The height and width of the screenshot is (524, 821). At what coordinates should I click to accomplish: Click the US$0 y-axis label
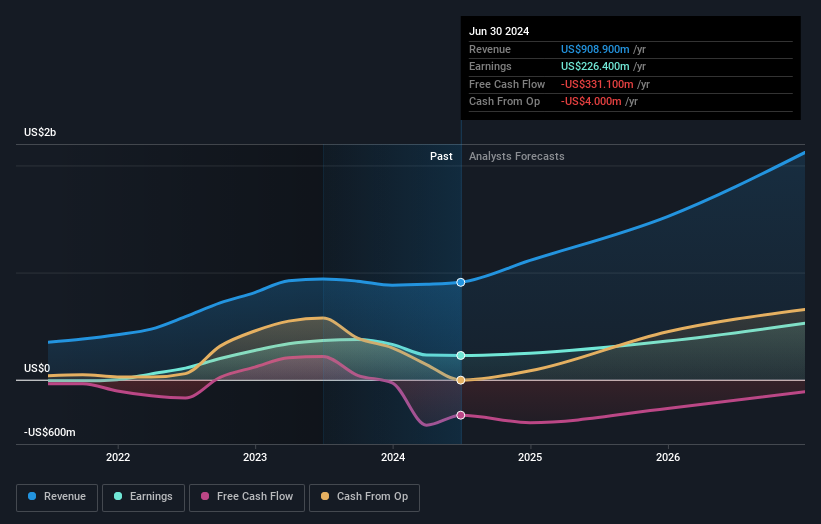point(37,369)
